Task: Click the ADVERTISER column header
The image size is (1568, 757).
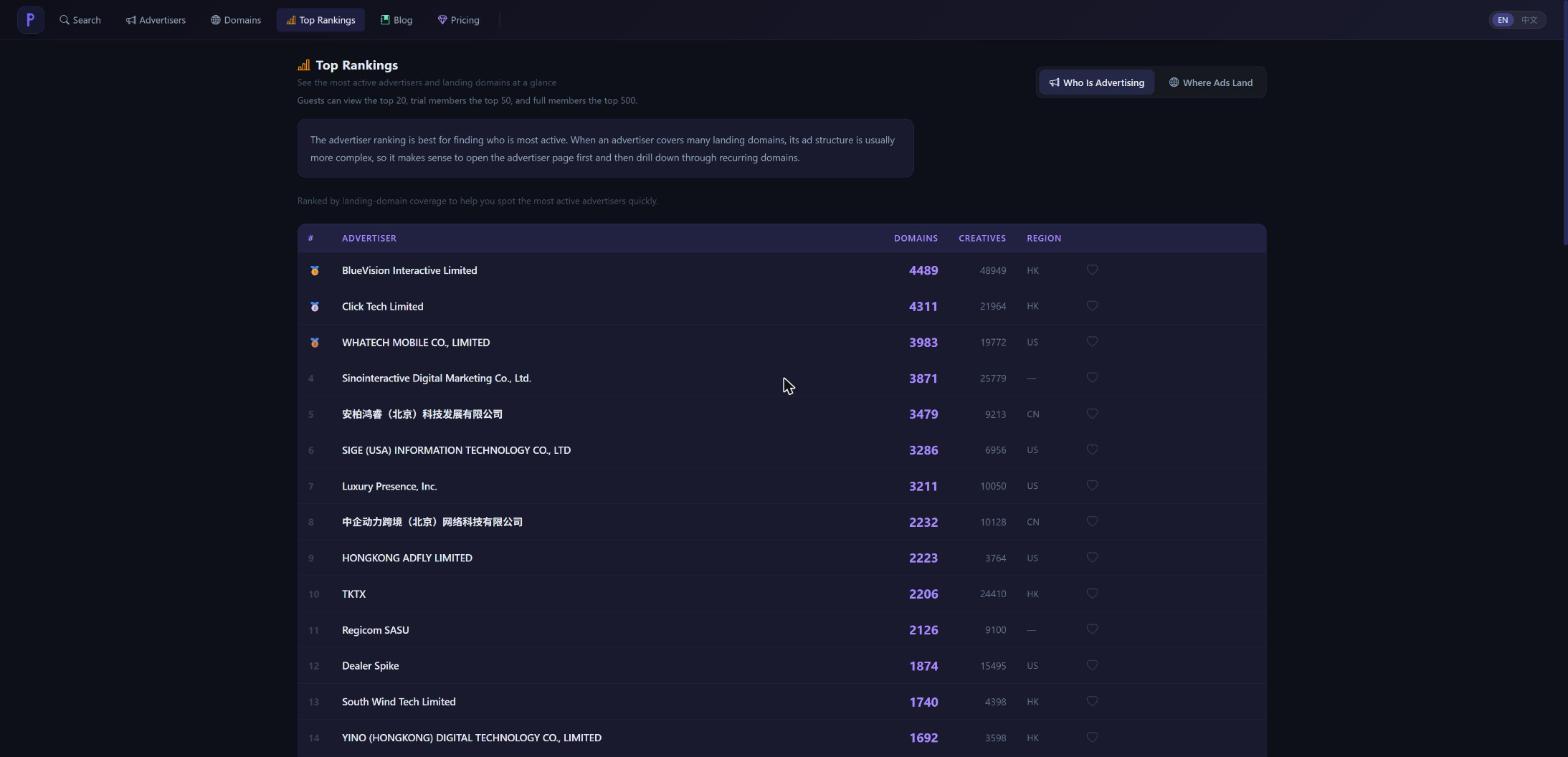Action: [369, 238]
